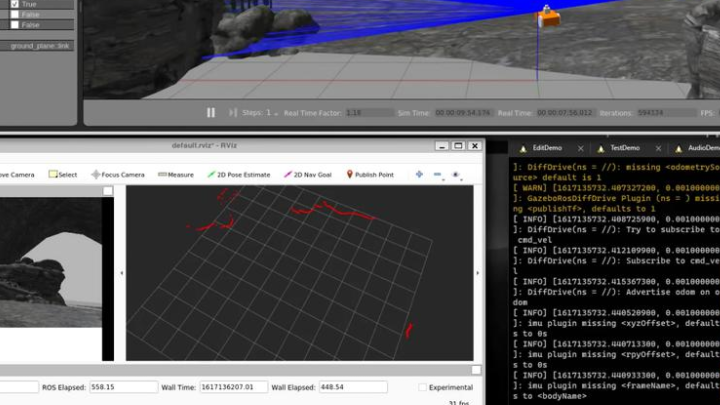
Task: Click the Wall Elapsed value field
Action: click(353, 387)
